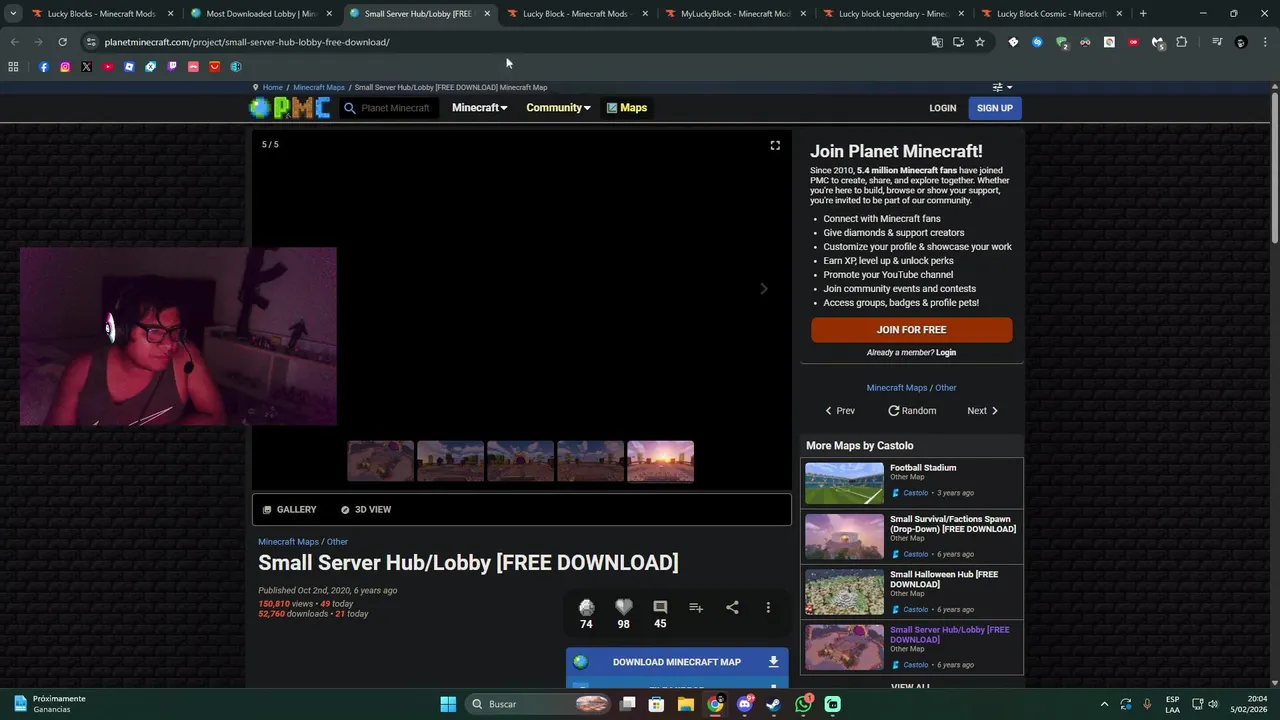Open the YouTube bookmark
1280x720 pixels.
click(x=108, y=67)
